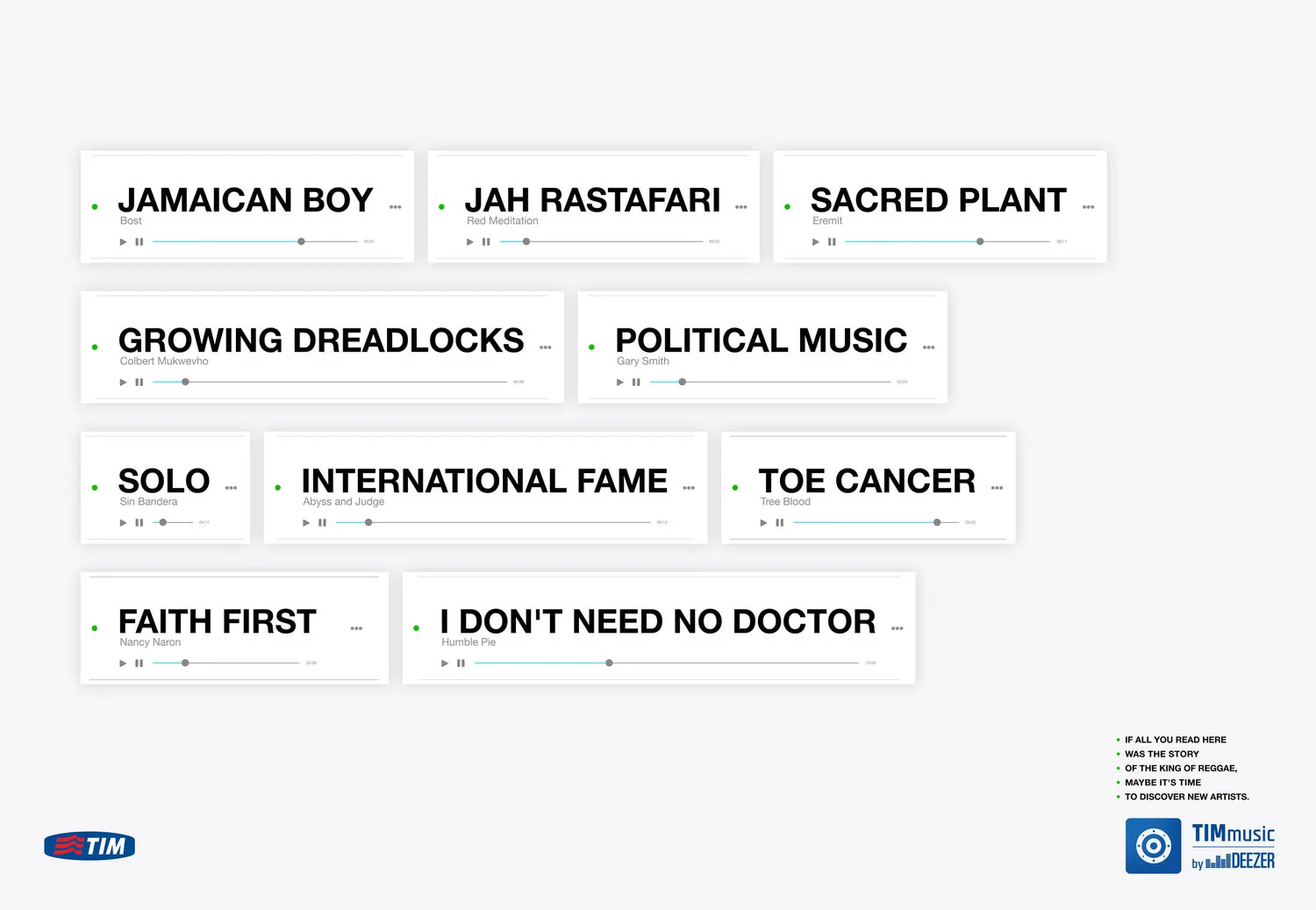The image size is (1316, 910).
Task: Pause the Political Music track
Action: [636, 382]
